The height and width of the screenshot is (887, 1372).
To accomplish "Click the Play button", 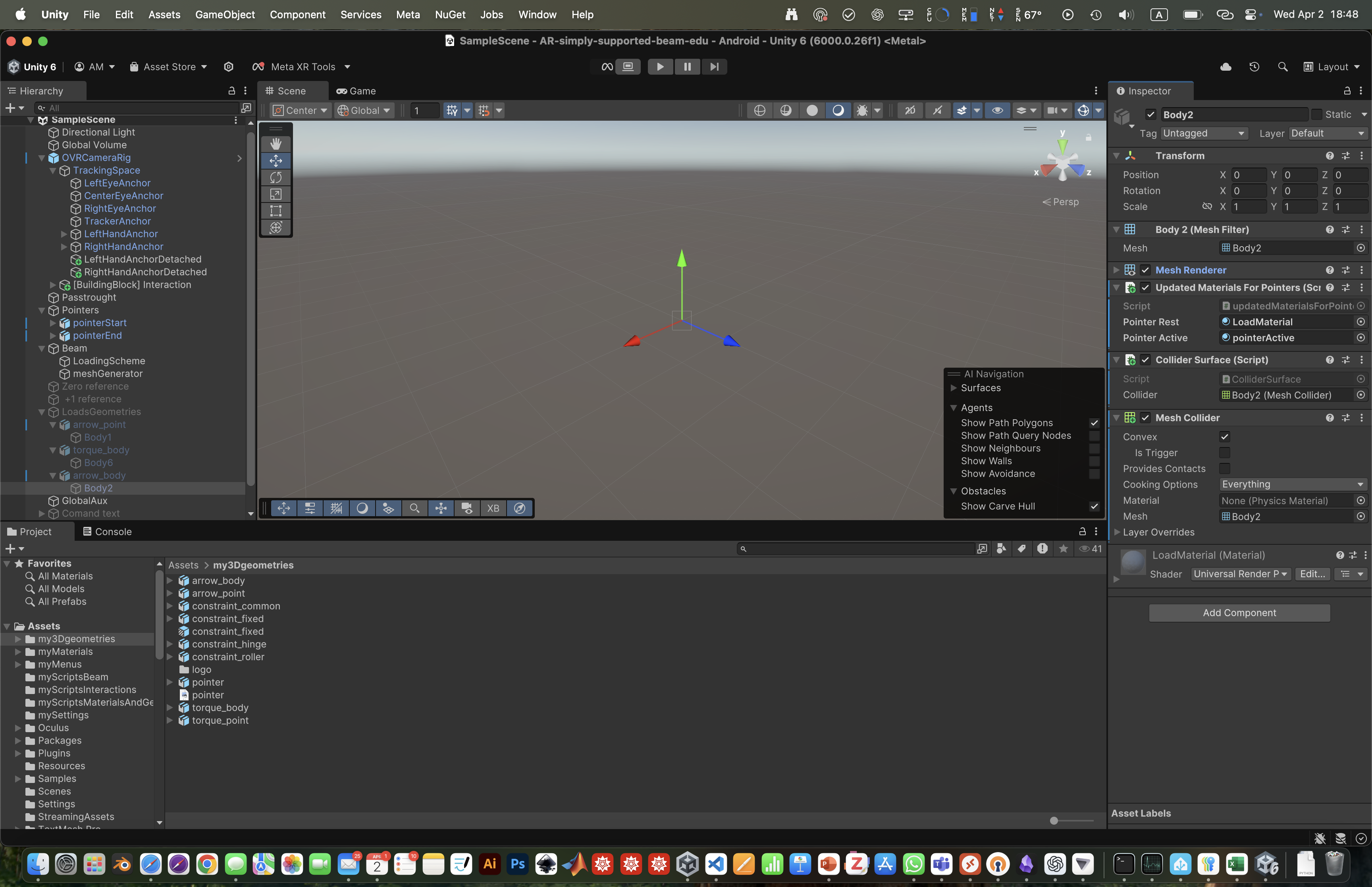I will click(x=660, y=67).
